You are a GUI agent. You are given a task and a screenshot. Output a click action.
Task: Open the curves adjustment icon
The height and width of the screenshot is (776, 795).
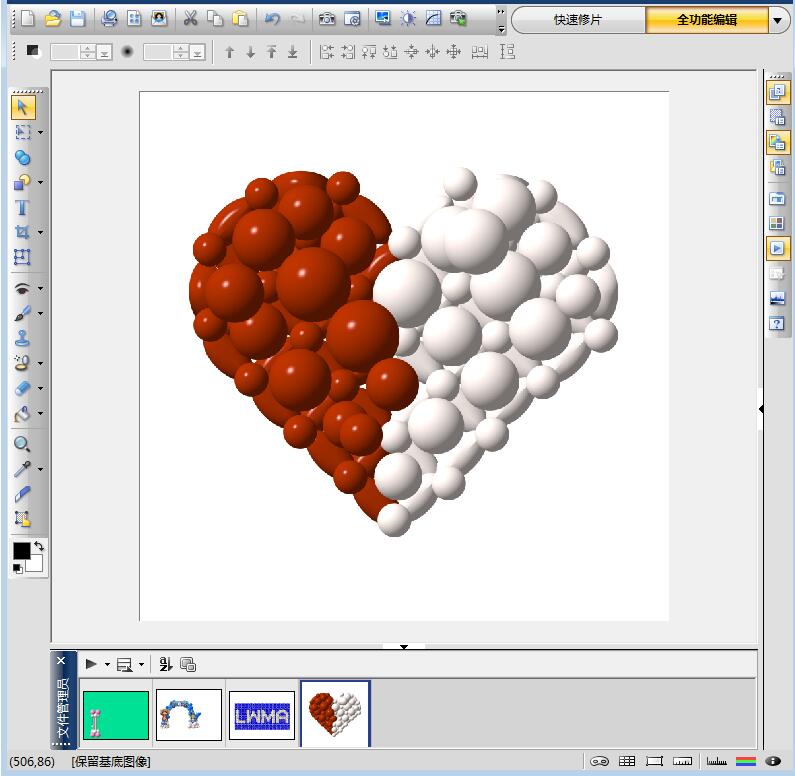pos(433,19)
